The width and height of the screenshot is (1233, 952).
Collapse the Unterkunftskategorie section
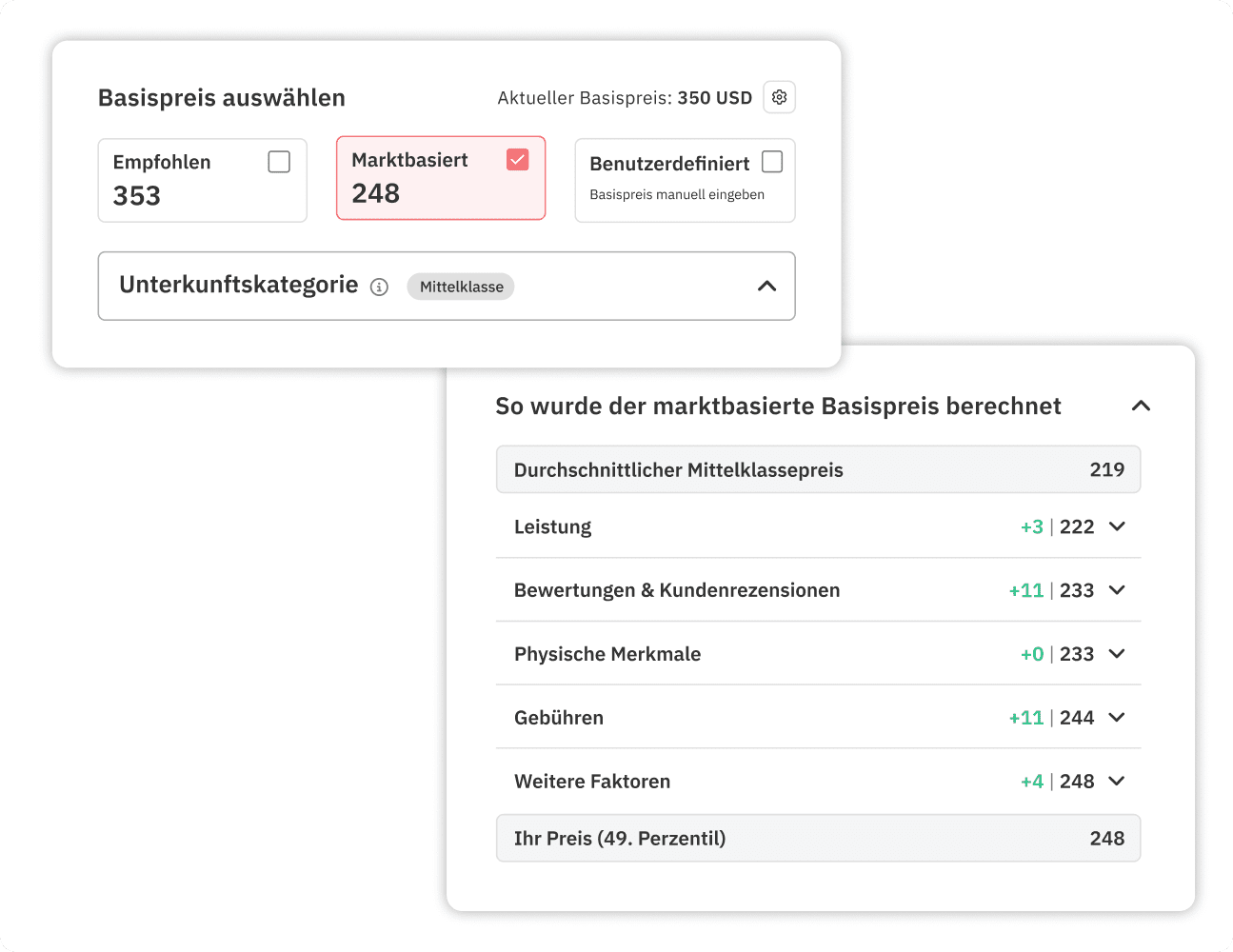pos(767,286)
